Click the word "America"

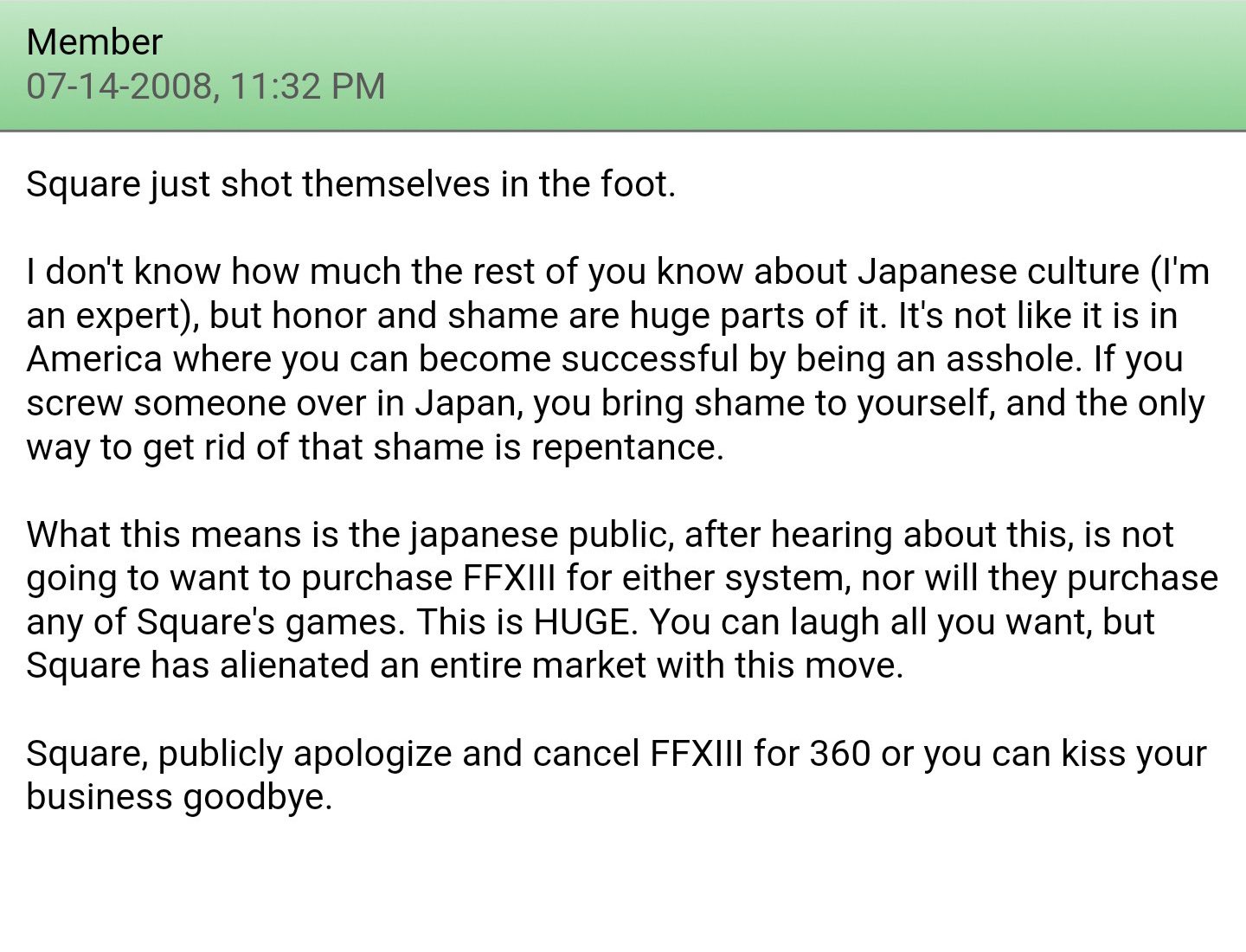pyautogui.click(x=94, y=359)
